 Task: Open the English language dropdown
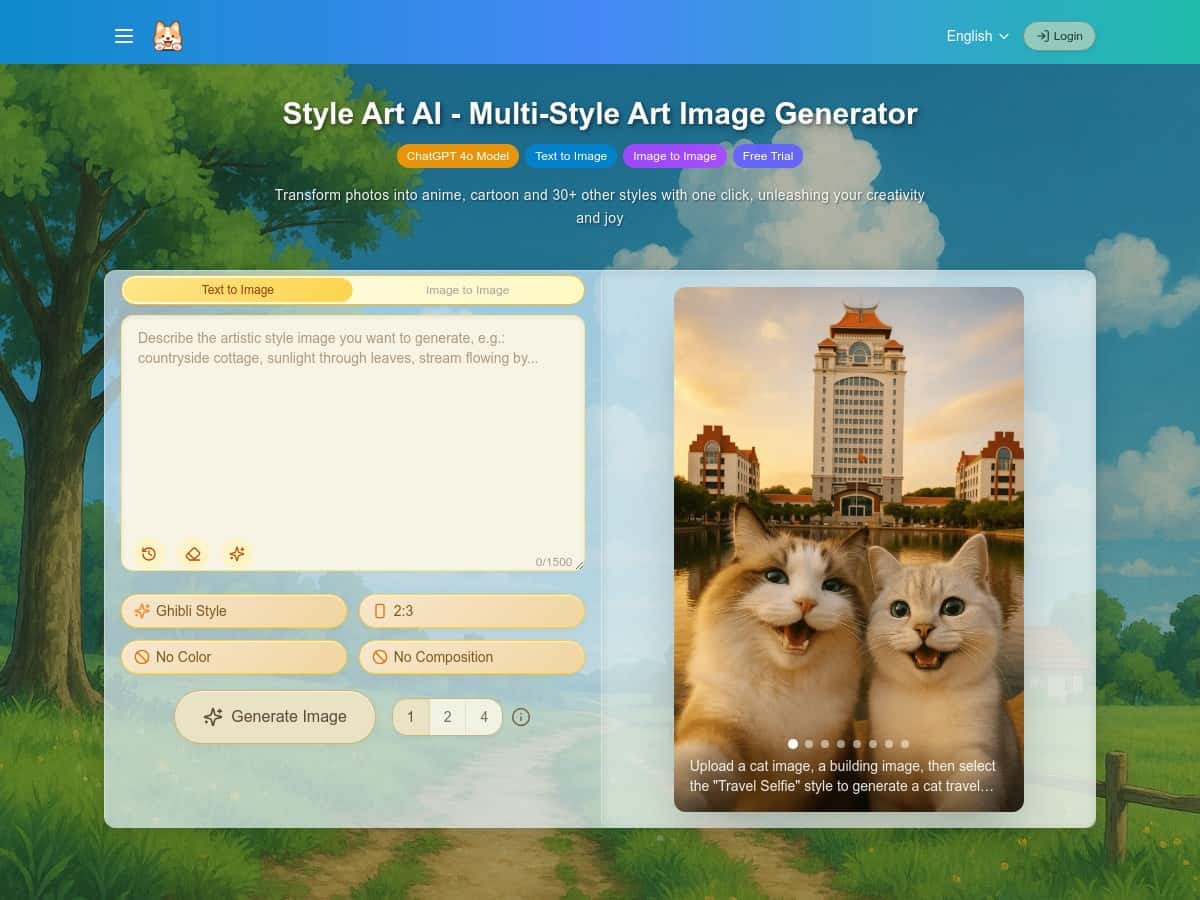[977, 36]
